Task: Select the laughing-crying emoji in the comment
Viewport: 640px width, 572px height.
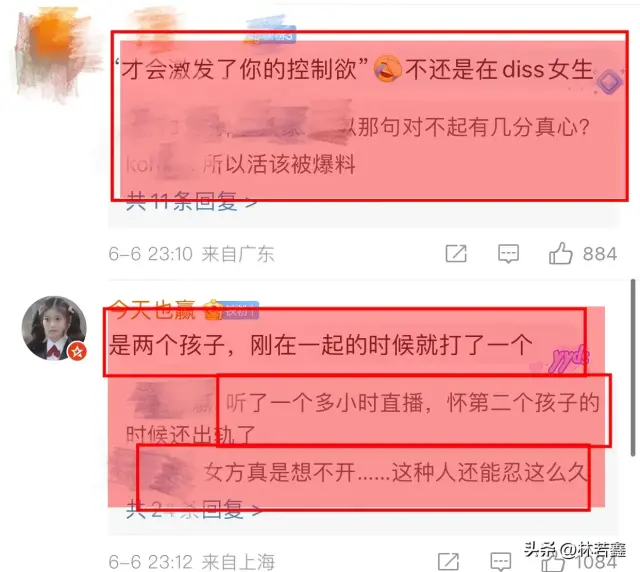Action: [x=387, y=69]
